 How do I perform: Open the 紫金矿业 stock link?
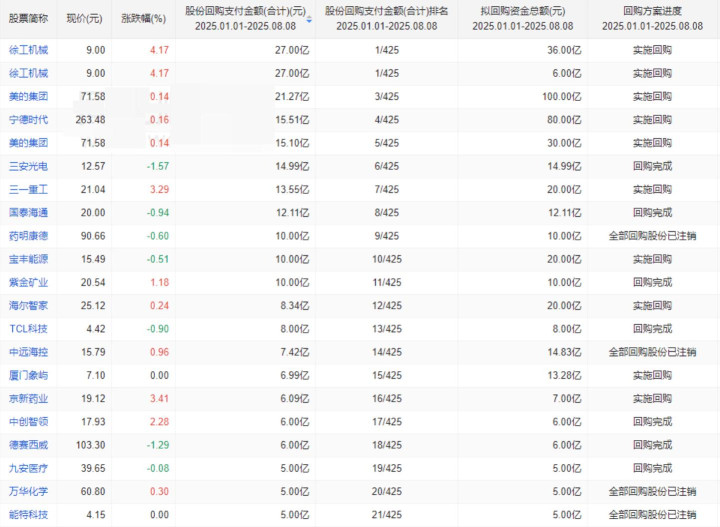pyautogui.click(x=28, y=282)
